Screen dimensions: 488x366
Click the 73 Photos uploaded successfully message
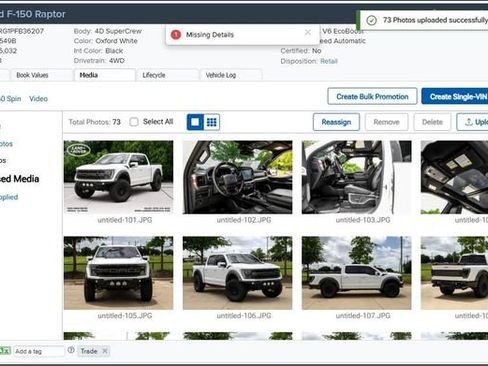pyautogui.click(x=435, y=20)
